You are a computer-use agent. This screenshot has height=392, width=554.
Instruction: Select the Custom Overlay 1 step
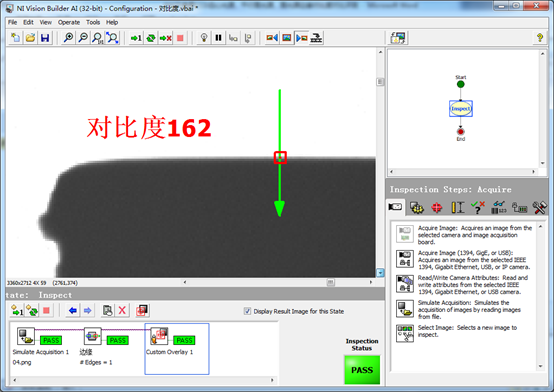point(177,349)
